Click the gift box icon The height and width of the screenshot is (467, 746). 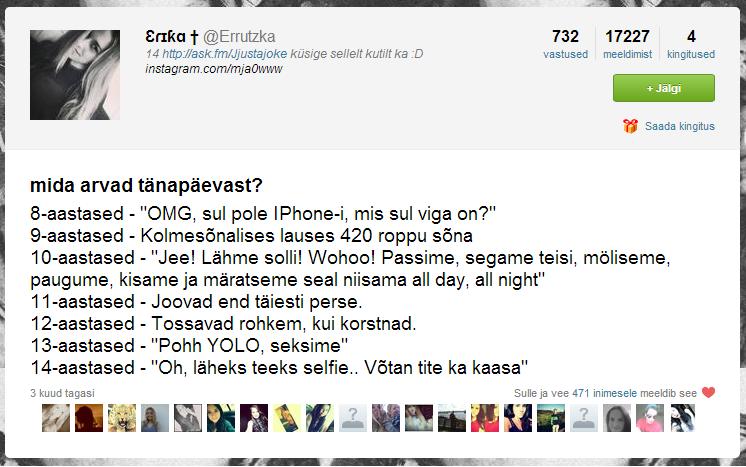(630, 126)
